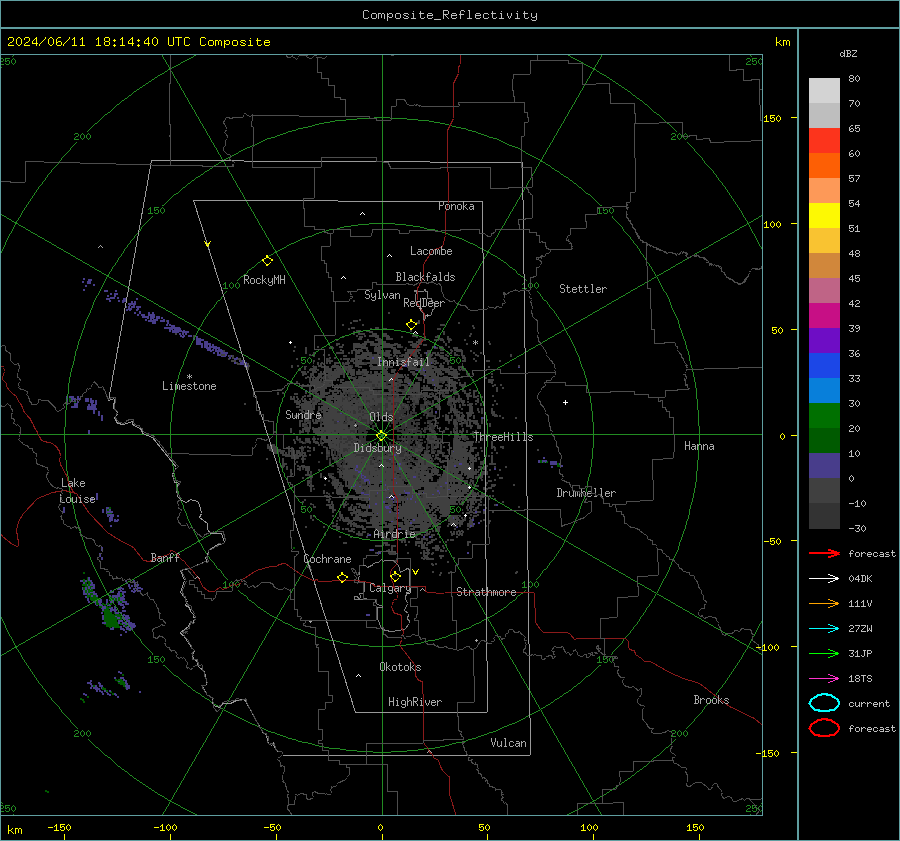Click the RockyMH label

264,280
